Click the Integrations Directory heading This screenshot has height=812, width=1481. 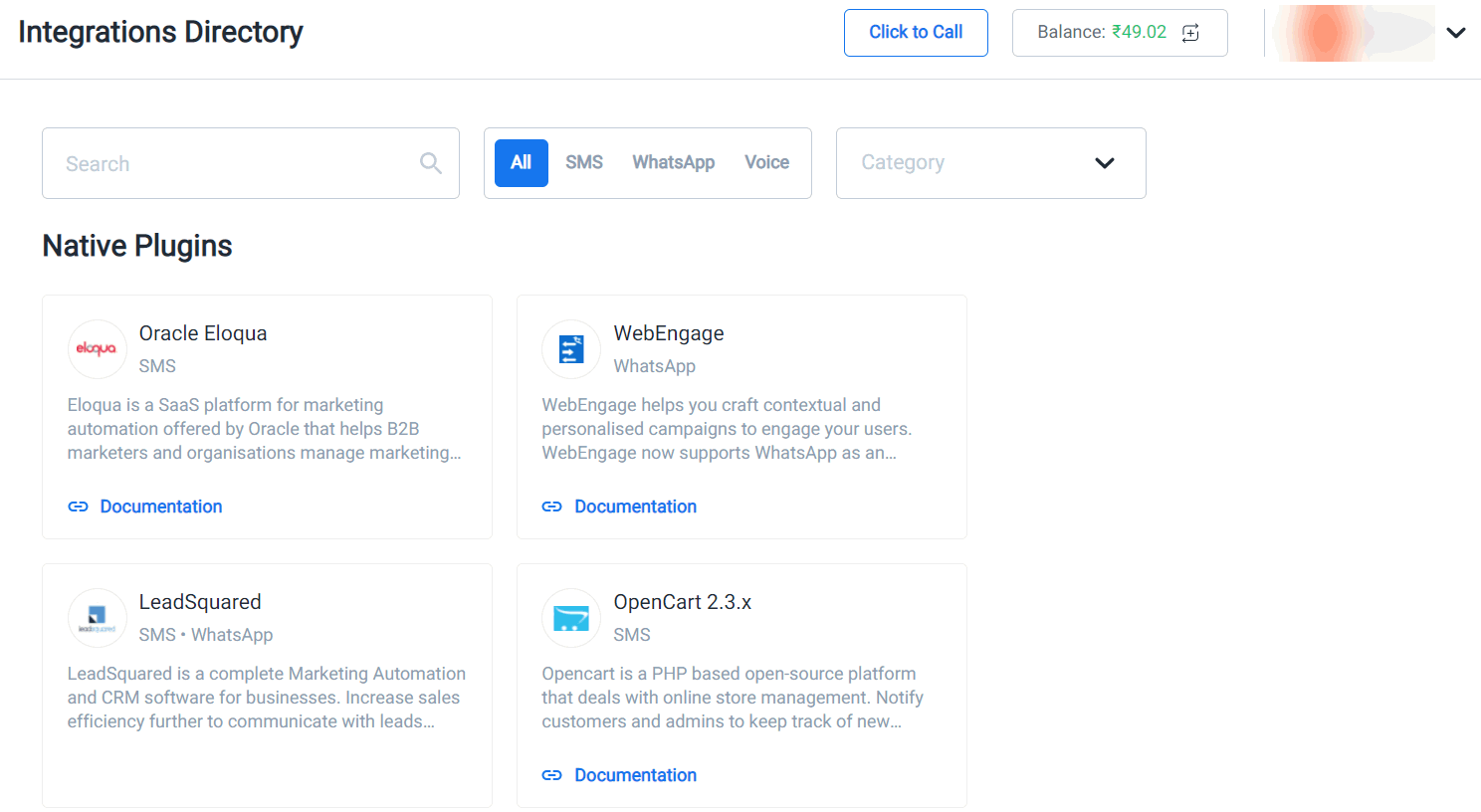160,32
